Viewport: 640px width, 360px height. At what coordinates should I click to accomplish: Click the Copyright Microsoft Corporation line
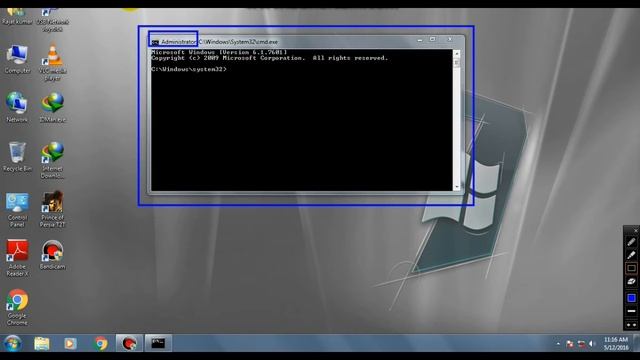click(269, 58)
